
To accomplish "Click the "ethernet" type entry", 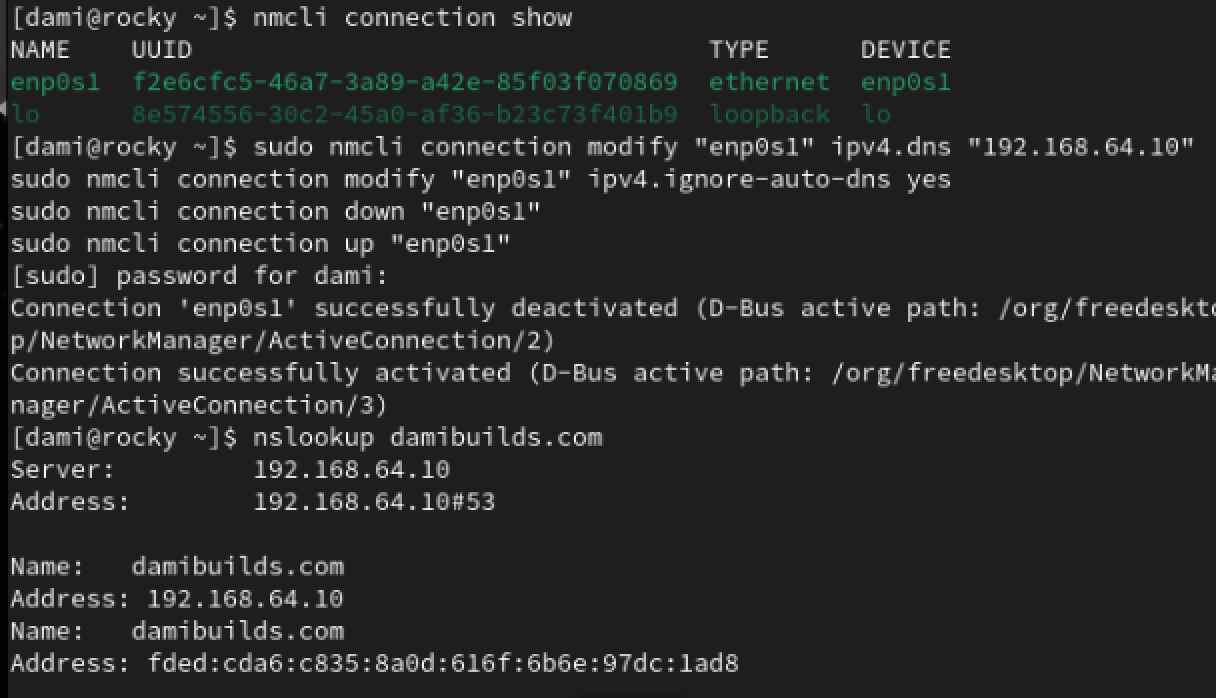I will [x=769, y=82].
